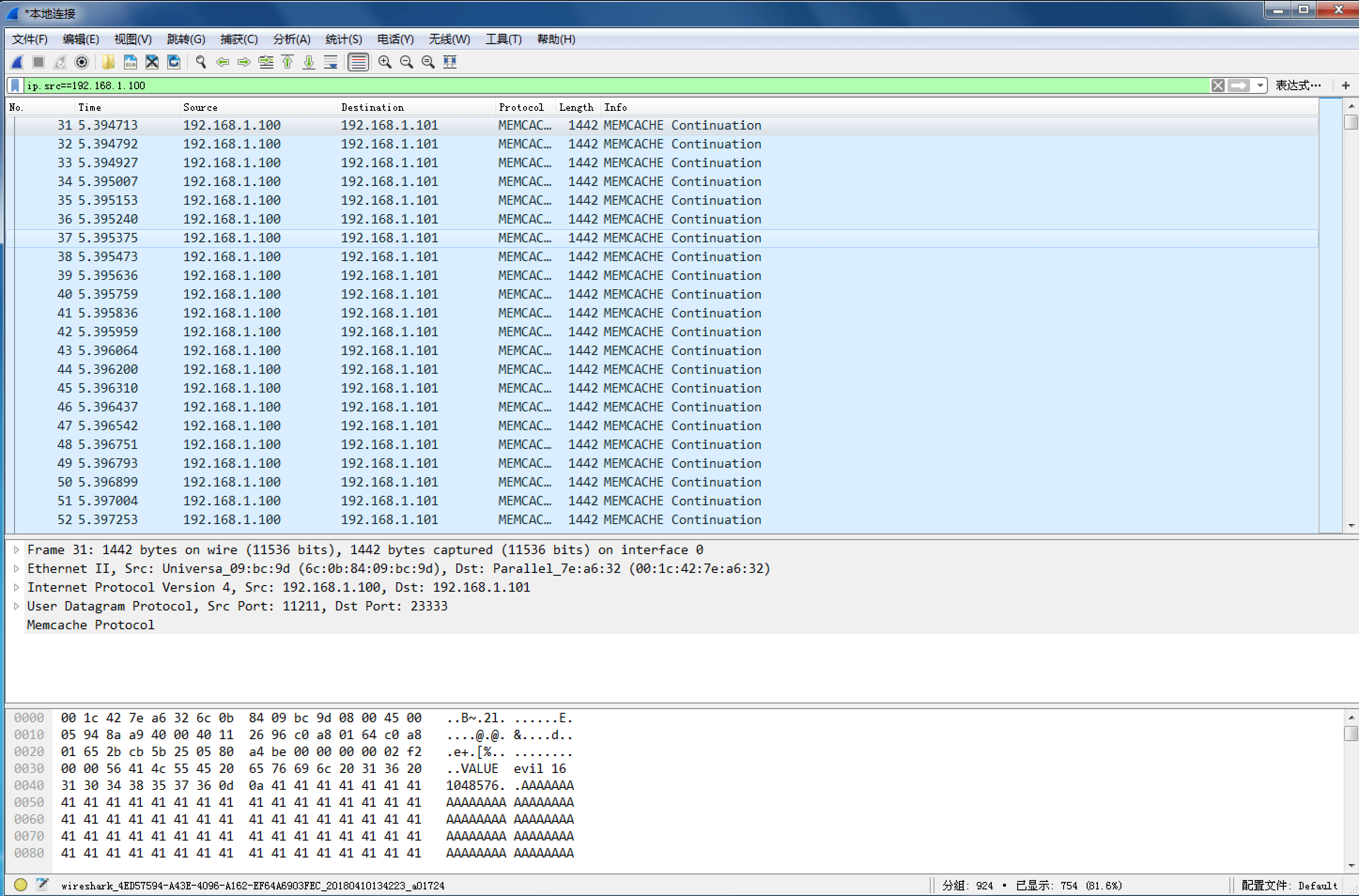Save this capture file
1359x896 pixels.
130,62
